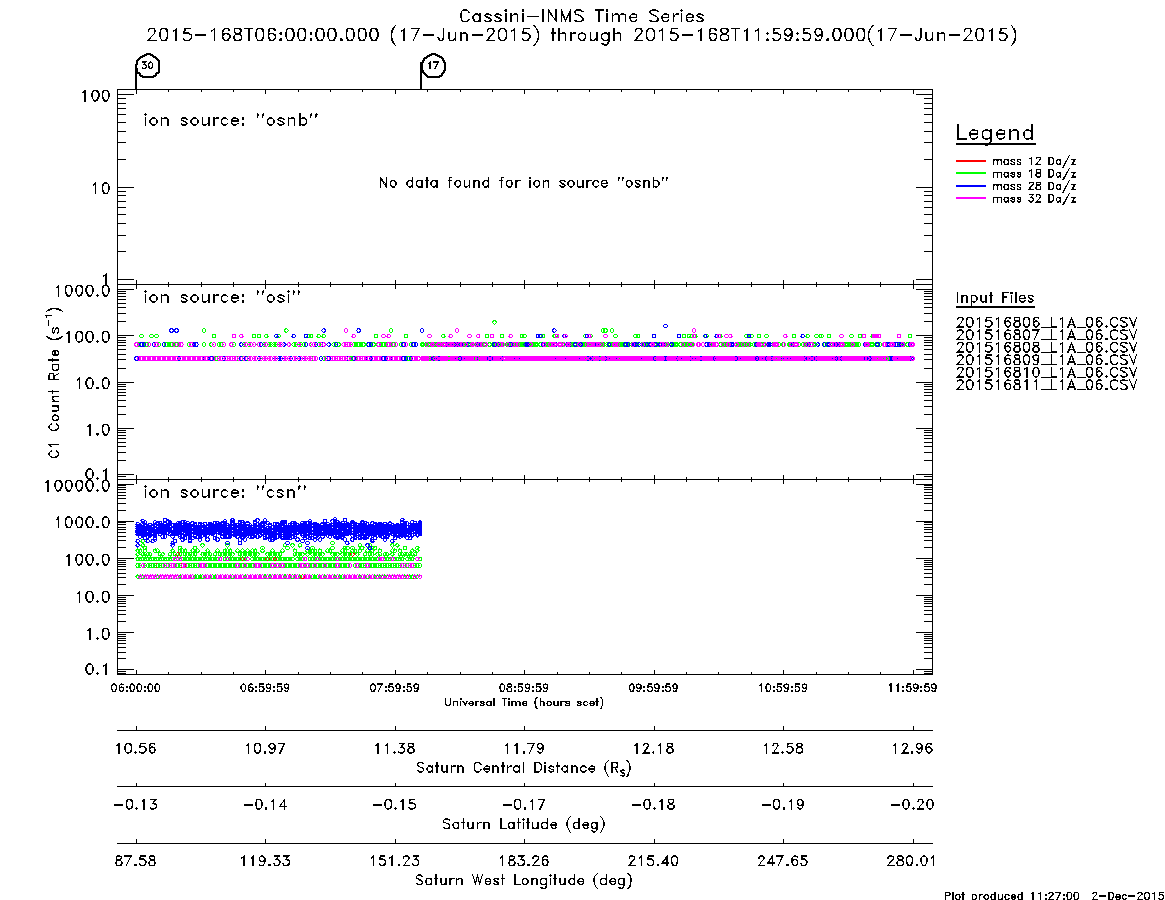Click the Saturn Latitude axis label
The height and width of the screenshot is (900, 1165).
pyautogui.click(x=524, y=824)
